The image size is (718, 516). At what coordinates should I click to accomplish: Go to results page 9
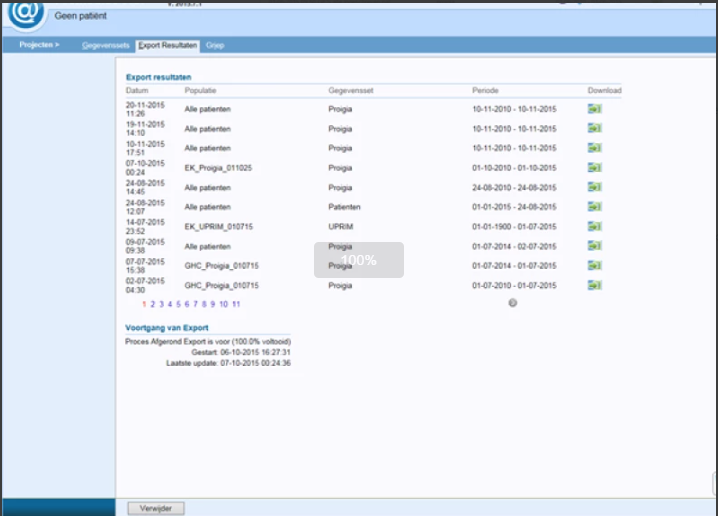[x=212, y=304]
